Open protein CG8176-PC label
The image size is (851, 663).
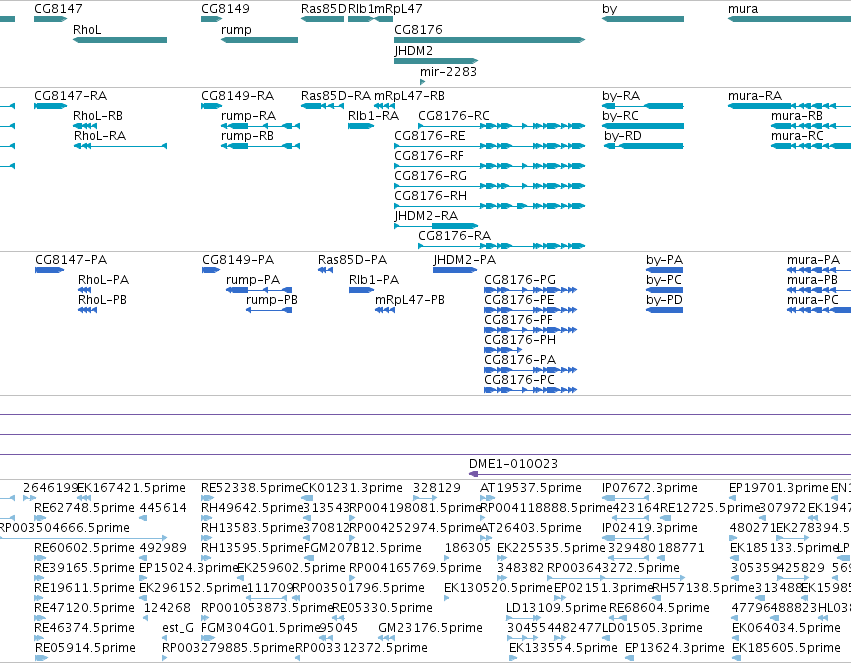point(519,380)
